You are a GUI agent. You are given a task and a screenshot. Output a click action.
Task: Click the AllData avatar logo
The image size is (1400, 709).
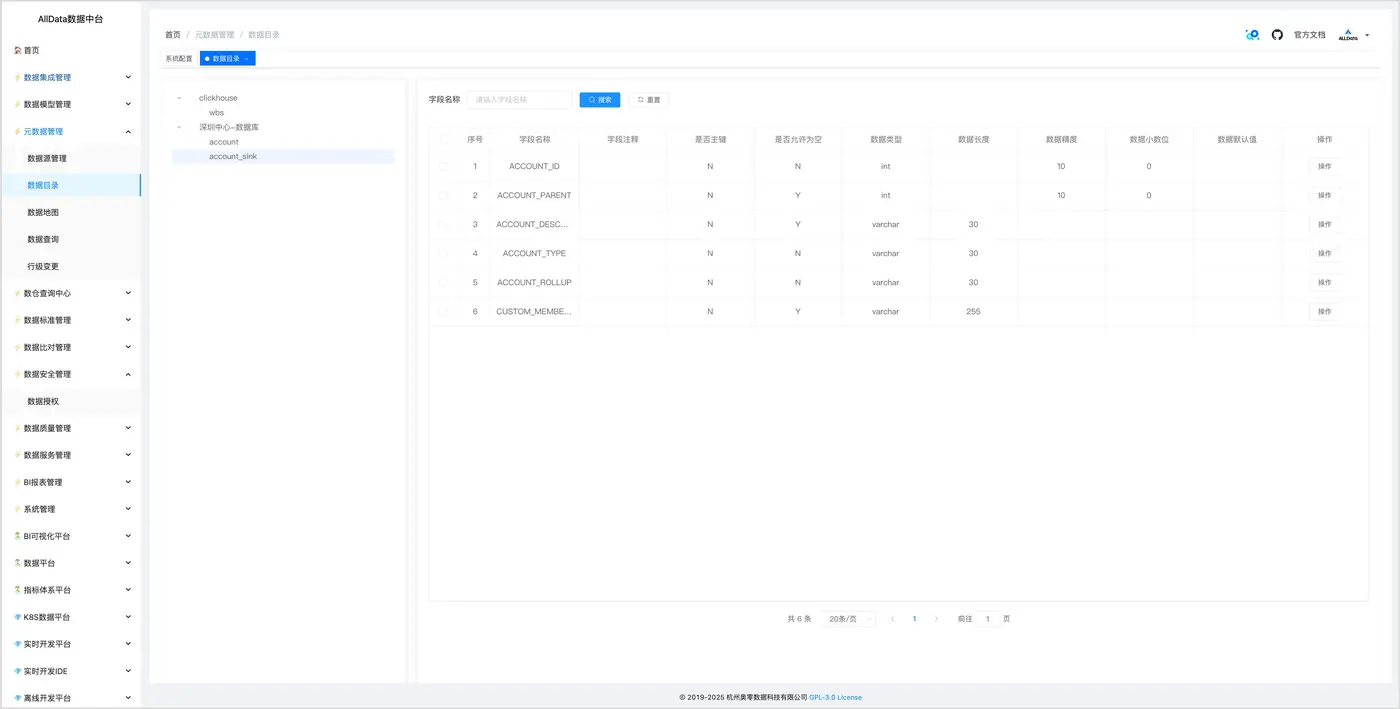1348,35
